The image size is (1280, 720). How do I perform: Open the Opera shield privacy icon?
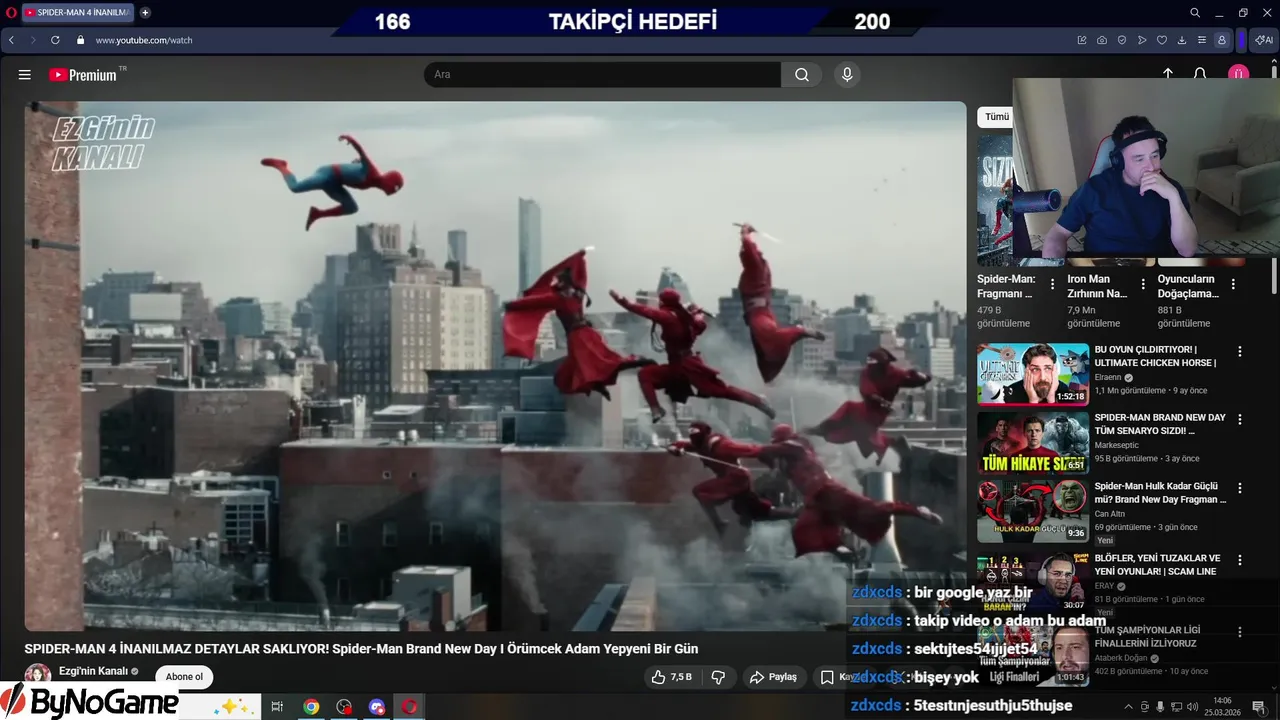tap(1122, 40)
